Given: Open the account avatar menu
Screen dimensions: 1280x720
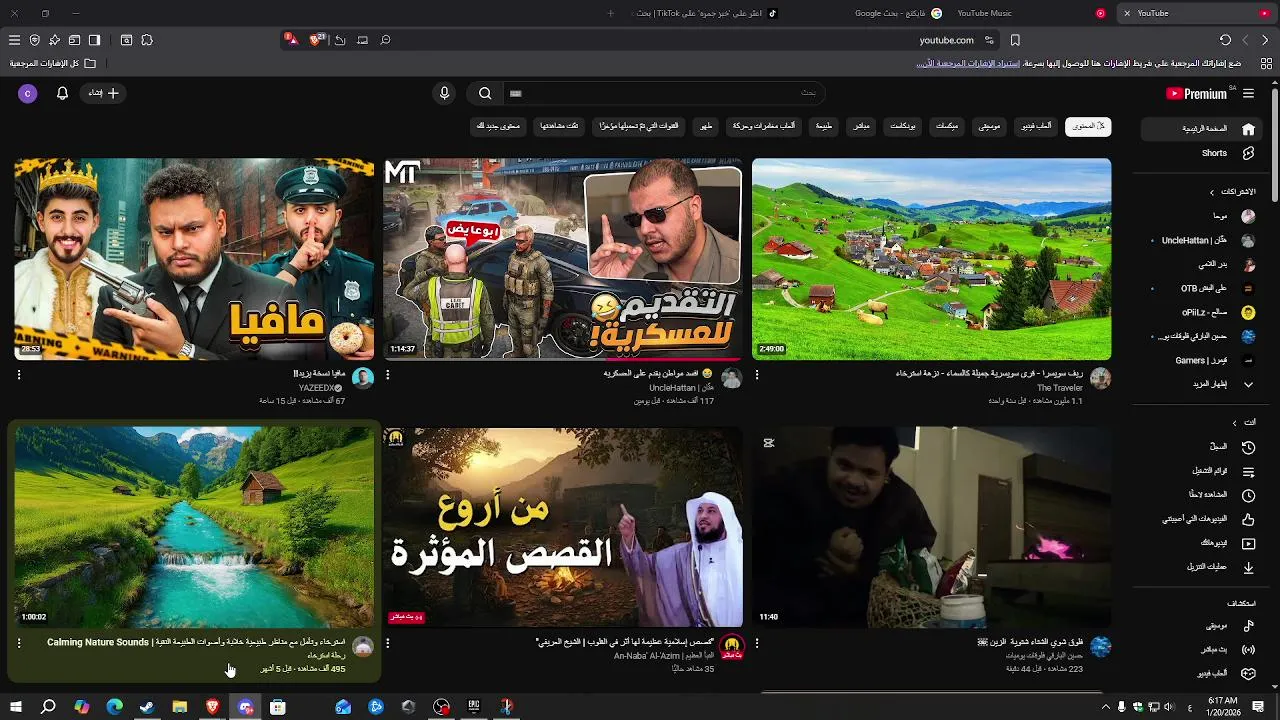Looking at the screenshot, I should (27, 93).
